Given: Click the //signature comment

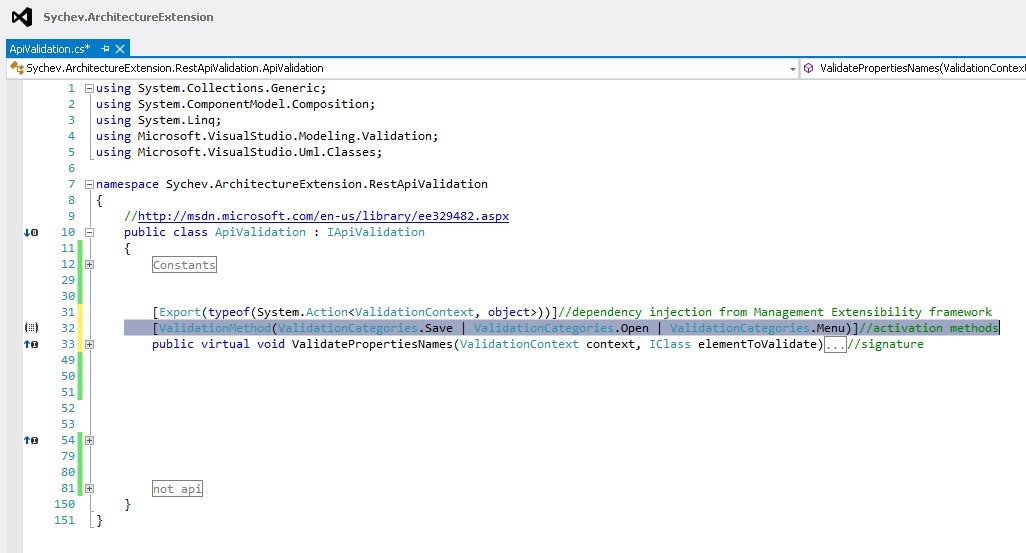Looking at the screenshot, I should 885,344.
